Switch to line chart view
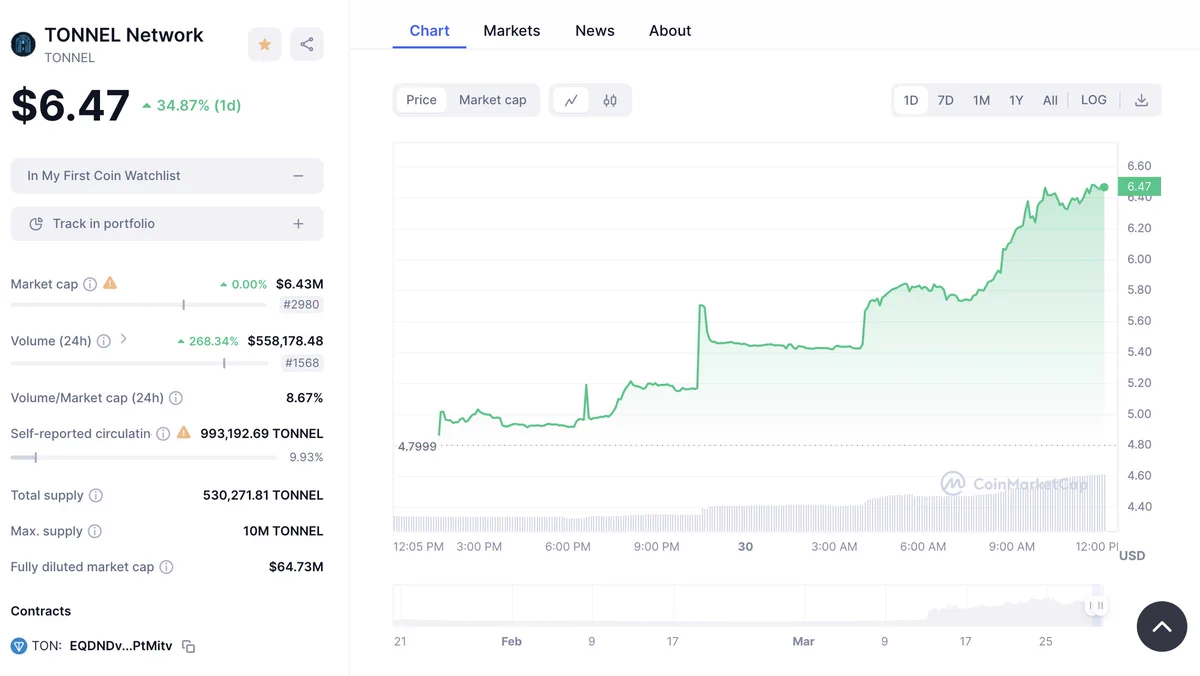 point(571,100)
